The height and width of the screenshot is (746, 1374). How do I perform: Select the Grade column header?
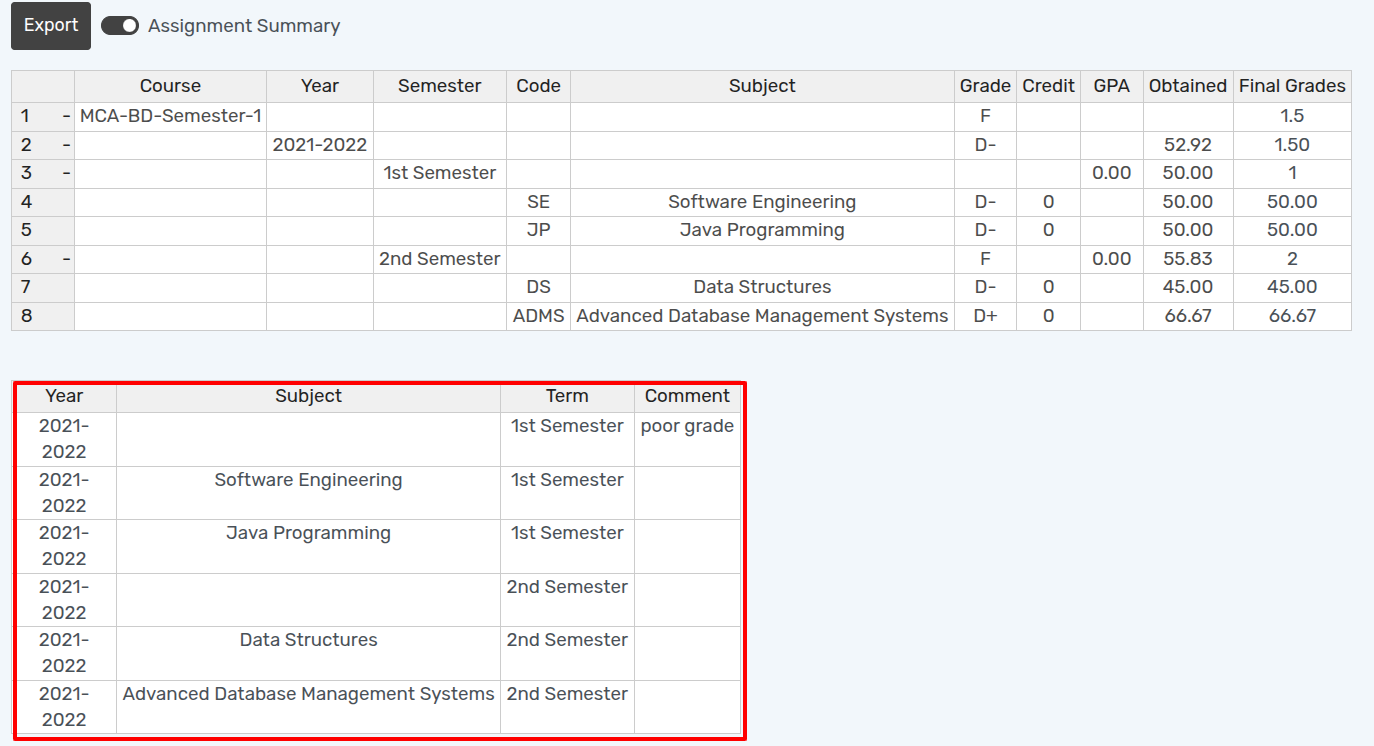985,86
